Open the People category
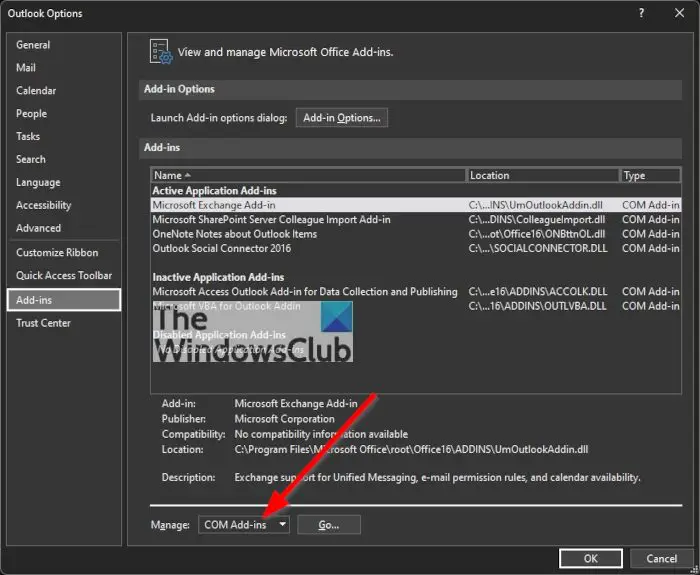Screen dimensions: 700x575 [31, 113]
